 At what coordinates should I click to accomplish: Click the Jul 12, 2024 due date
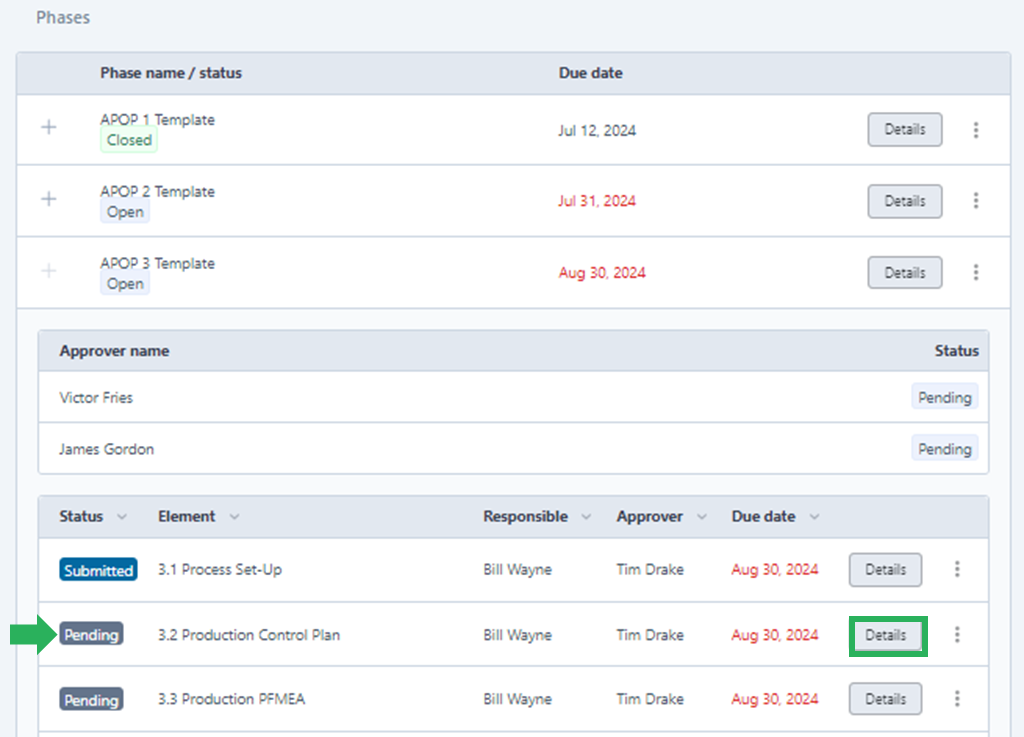[597, 131]
